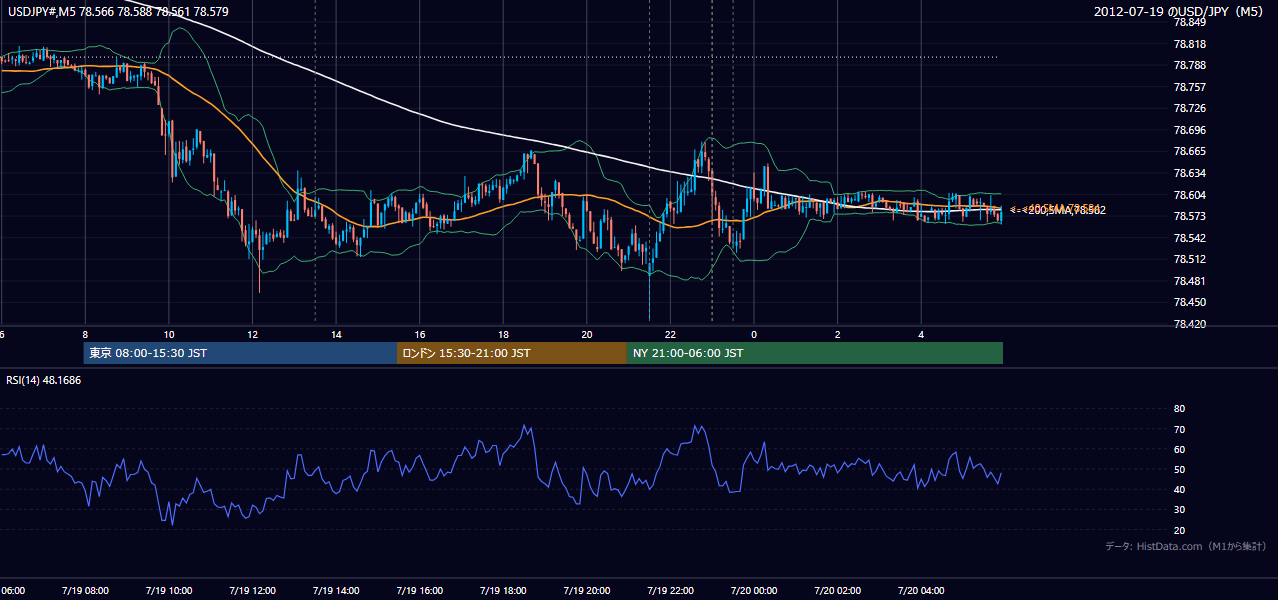
Task: Click RSI scale value 50
Action: tap(1179, 469)
